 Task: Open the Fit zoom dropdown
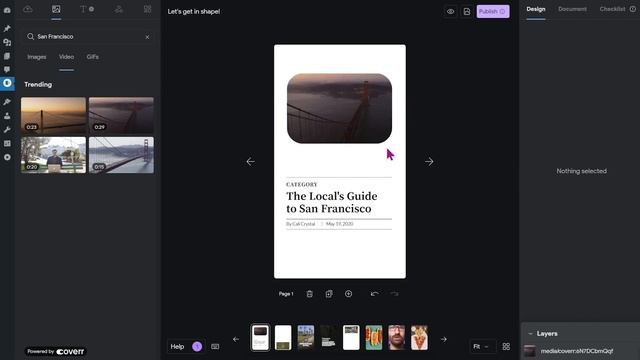(x=482, y=347)
